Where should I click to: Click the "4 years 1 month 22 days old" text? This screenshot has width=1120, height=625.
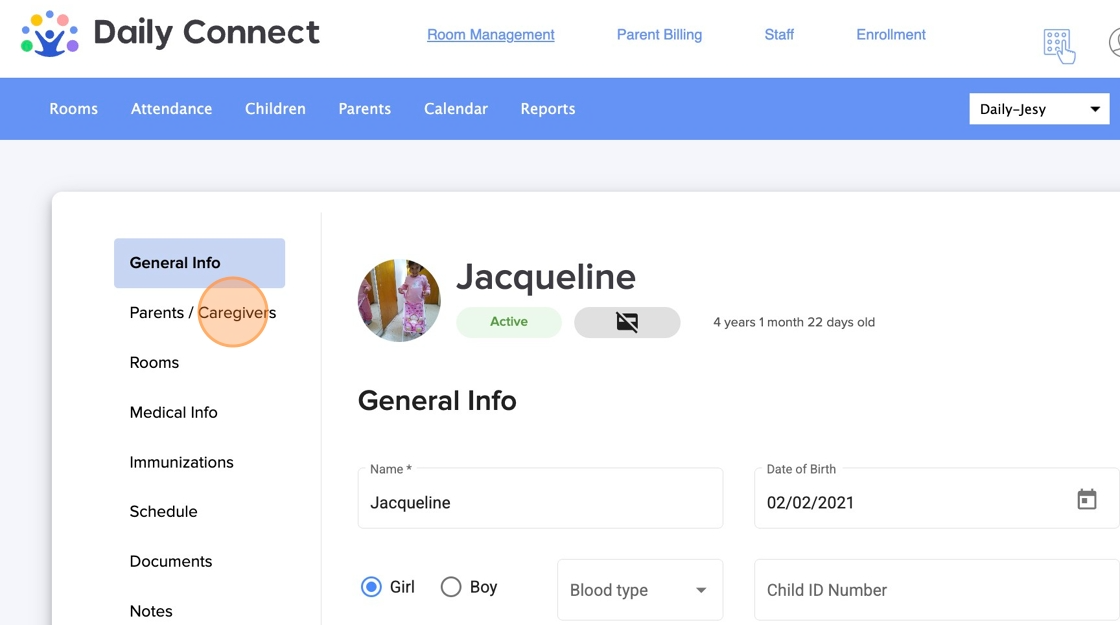[x=794, y=322]
